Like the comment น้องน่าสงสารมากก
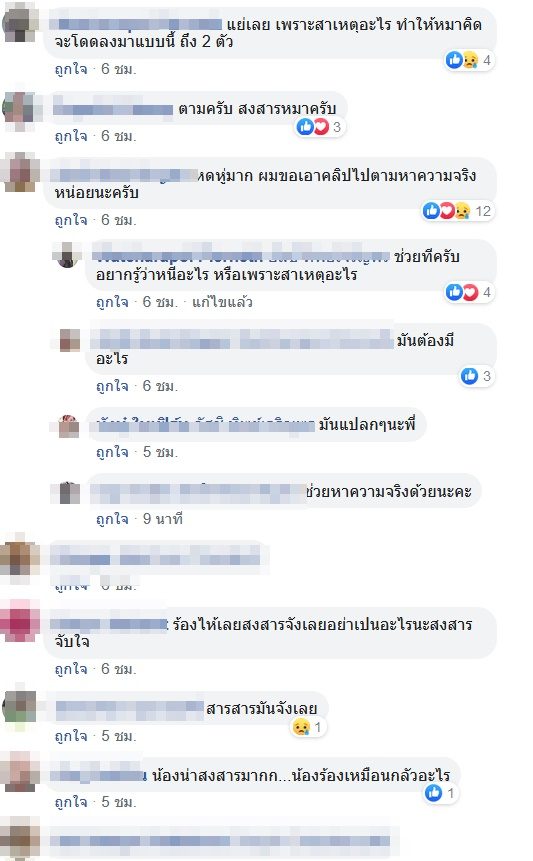 pyautogui.click(x=71, y=802)
